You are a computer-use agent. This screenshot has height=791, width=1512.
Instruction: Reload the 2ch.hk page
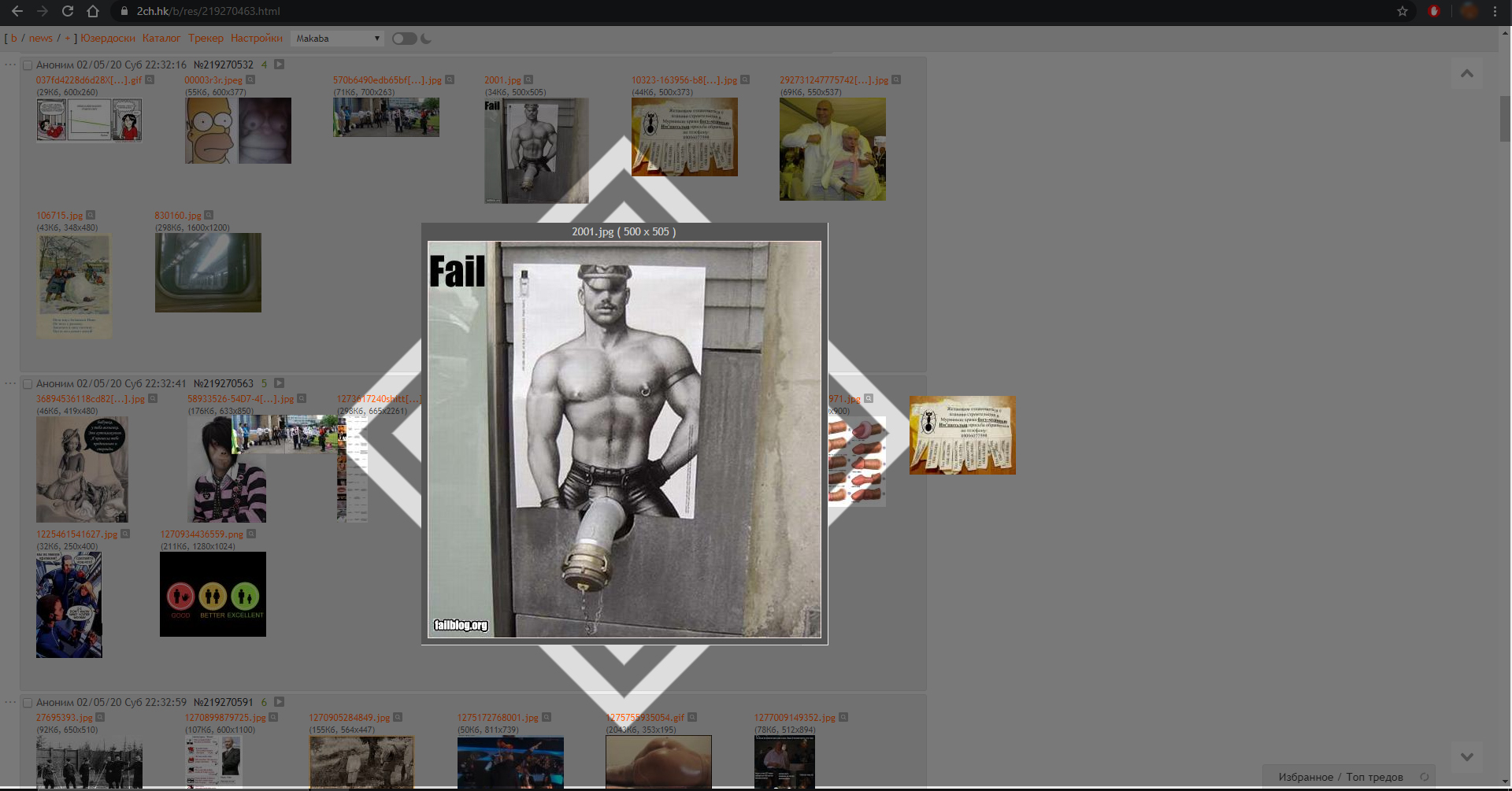pyautogui.click(x=68, y=11)
